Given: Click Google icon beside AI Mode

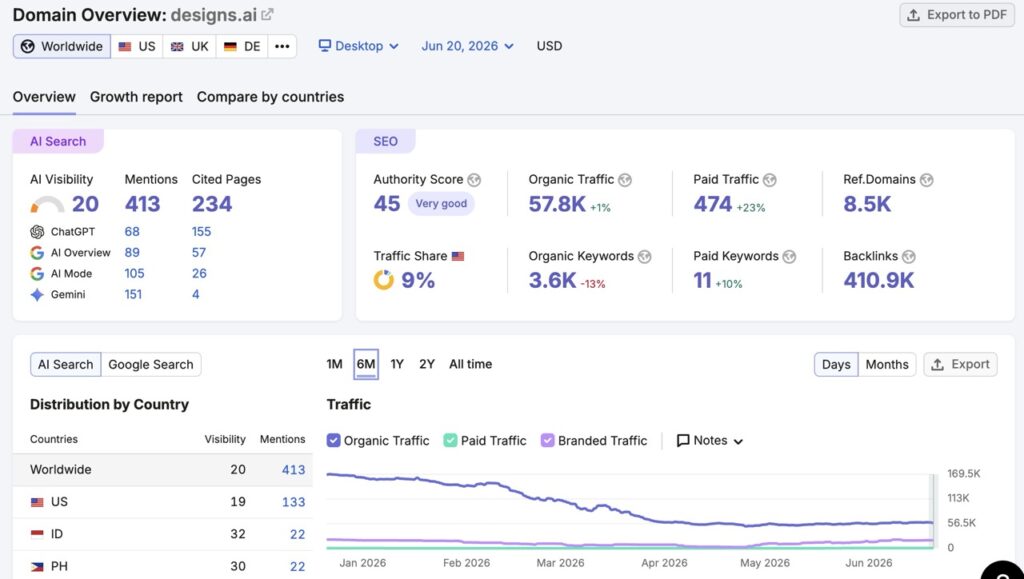Looking at the screenshot, I should [x=37, y=274].
